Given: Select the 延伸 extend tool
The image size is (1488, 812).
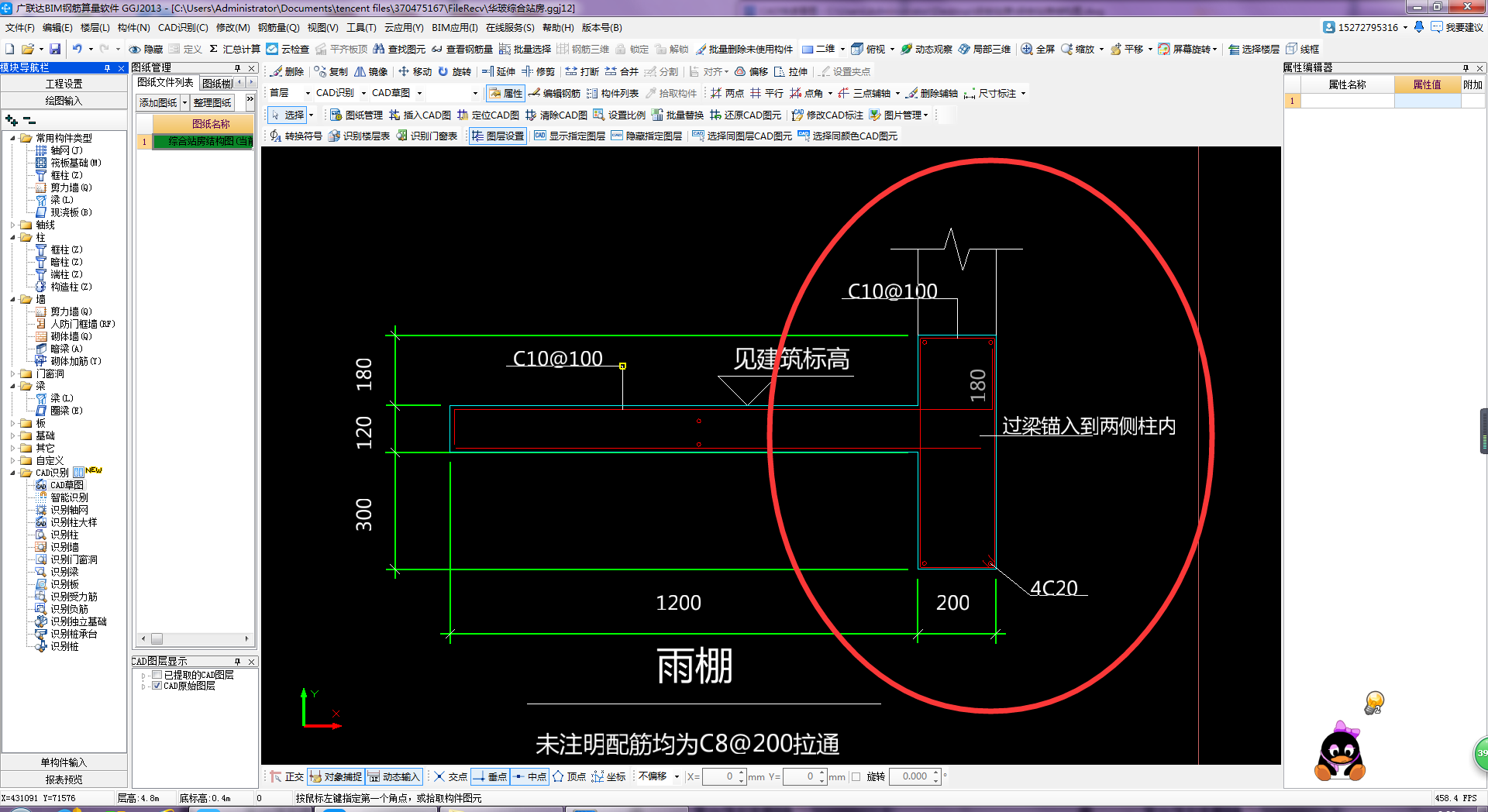Looking at the screenshot, I should pyautogui.click(x=498, y=71).
